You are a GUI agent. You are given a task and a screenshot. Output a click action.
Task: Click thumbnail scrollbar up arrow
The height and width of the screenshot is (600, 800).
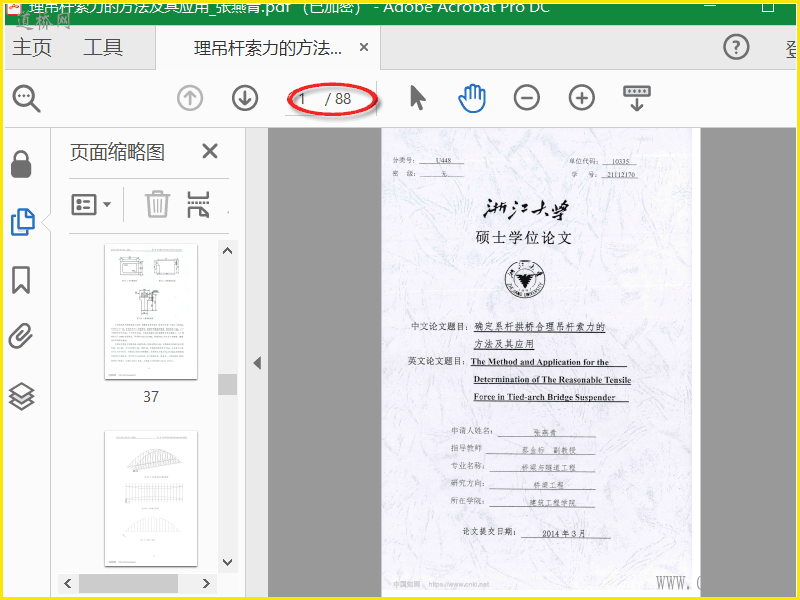[228, 251]
